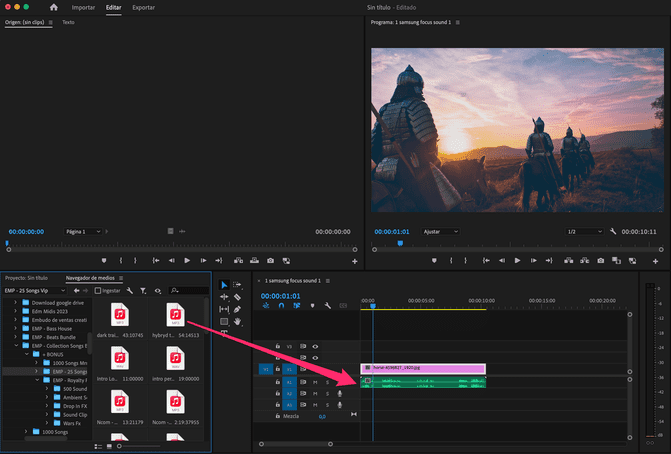The width and height of the screenshot is (671, 454).
Task: Select the Selection arrow tool
Action: coord(224,285)
